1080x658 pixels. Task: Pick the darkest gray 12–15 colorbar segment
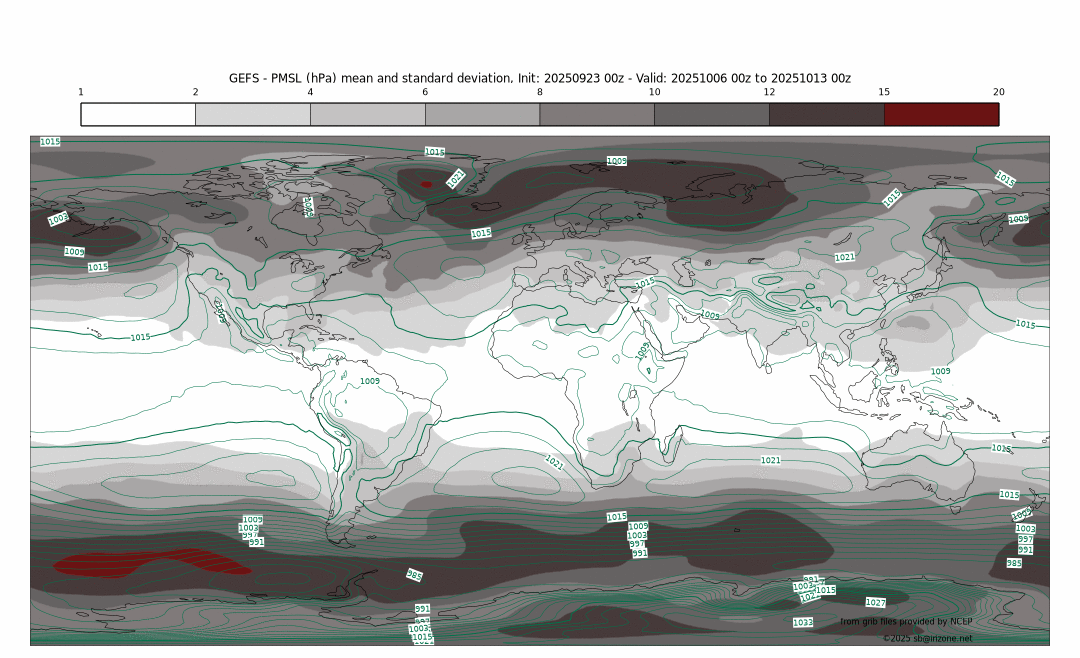(x=826, y=114)
